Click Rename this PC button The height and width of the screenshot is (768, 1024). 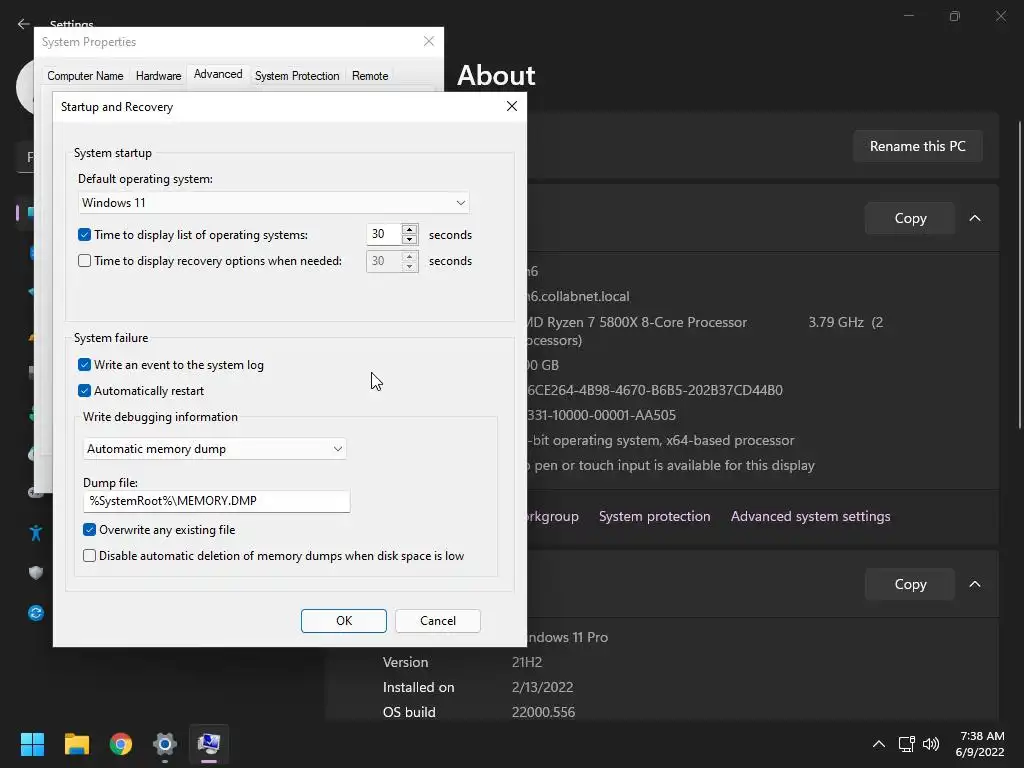pos(918,146)
